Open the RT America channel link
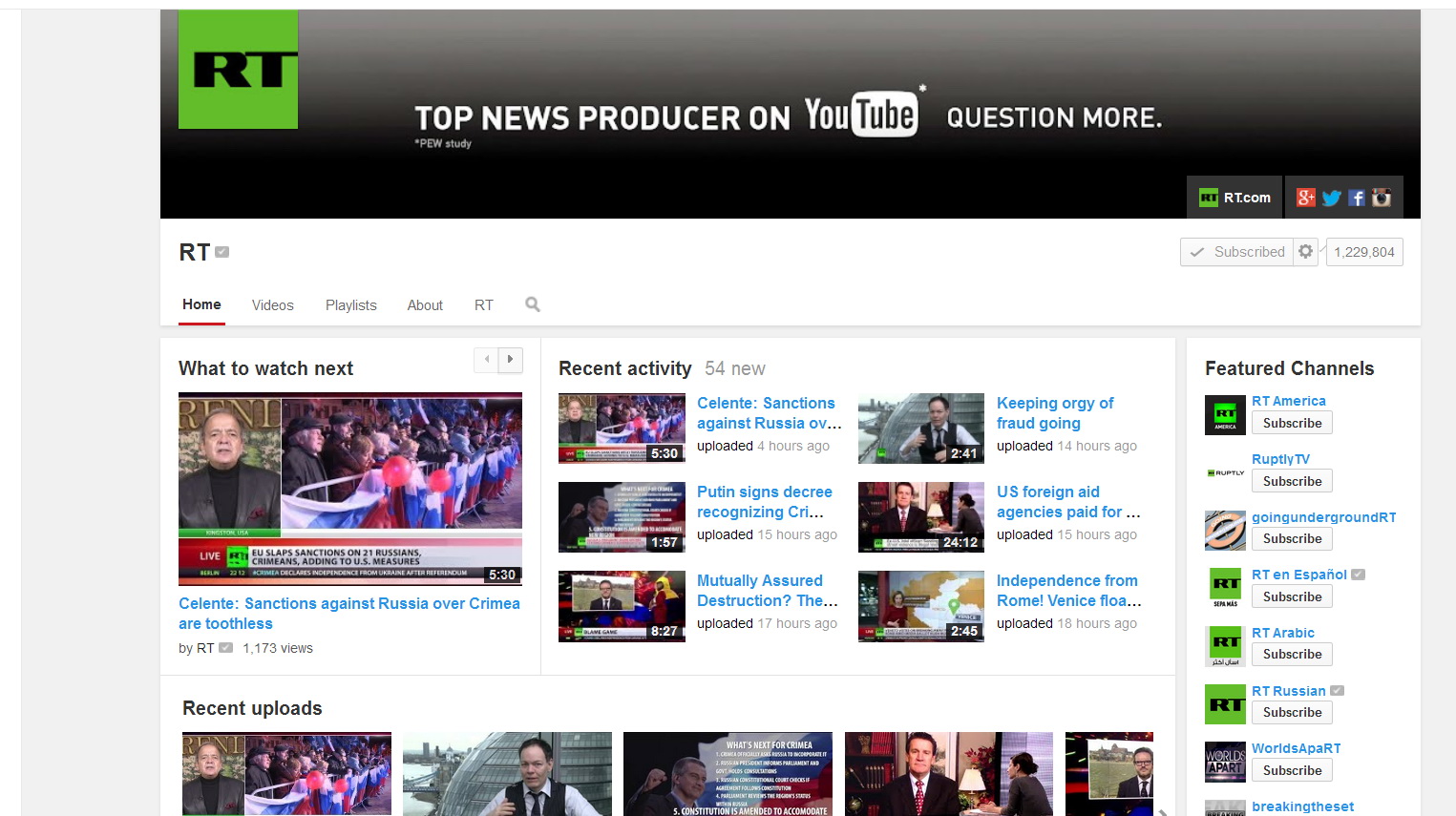This screenshot has height=816, width=1456. [1289, 401]
